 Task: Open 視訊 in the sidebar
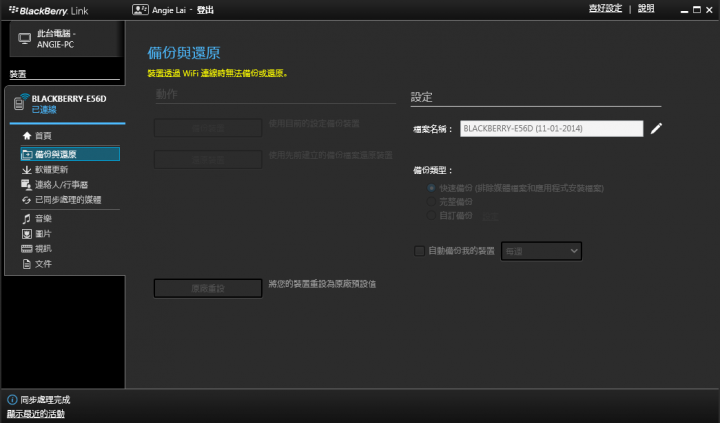tap(43, 248)
